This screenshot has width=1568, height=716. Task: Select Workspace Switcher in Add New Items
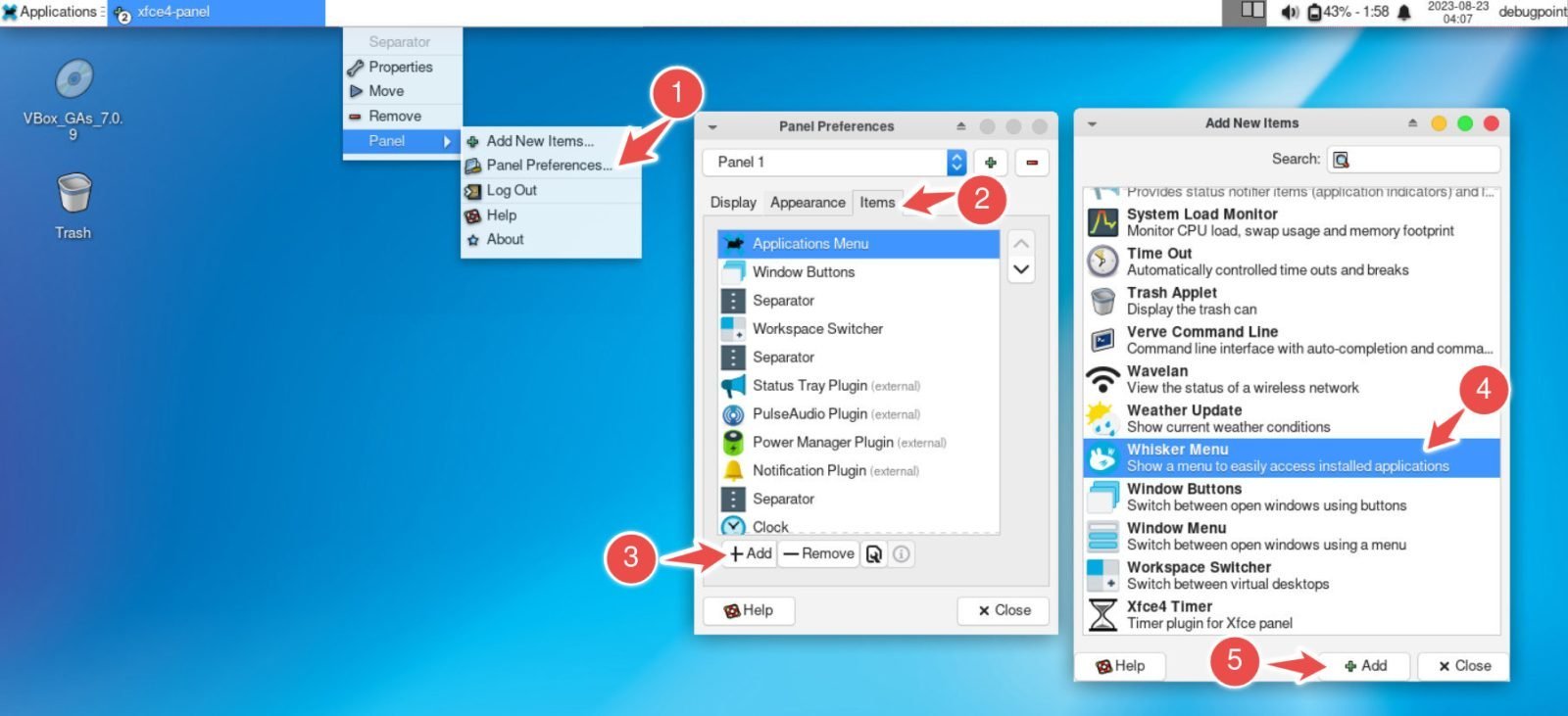pyautogui.click(x=1292, y=575)
